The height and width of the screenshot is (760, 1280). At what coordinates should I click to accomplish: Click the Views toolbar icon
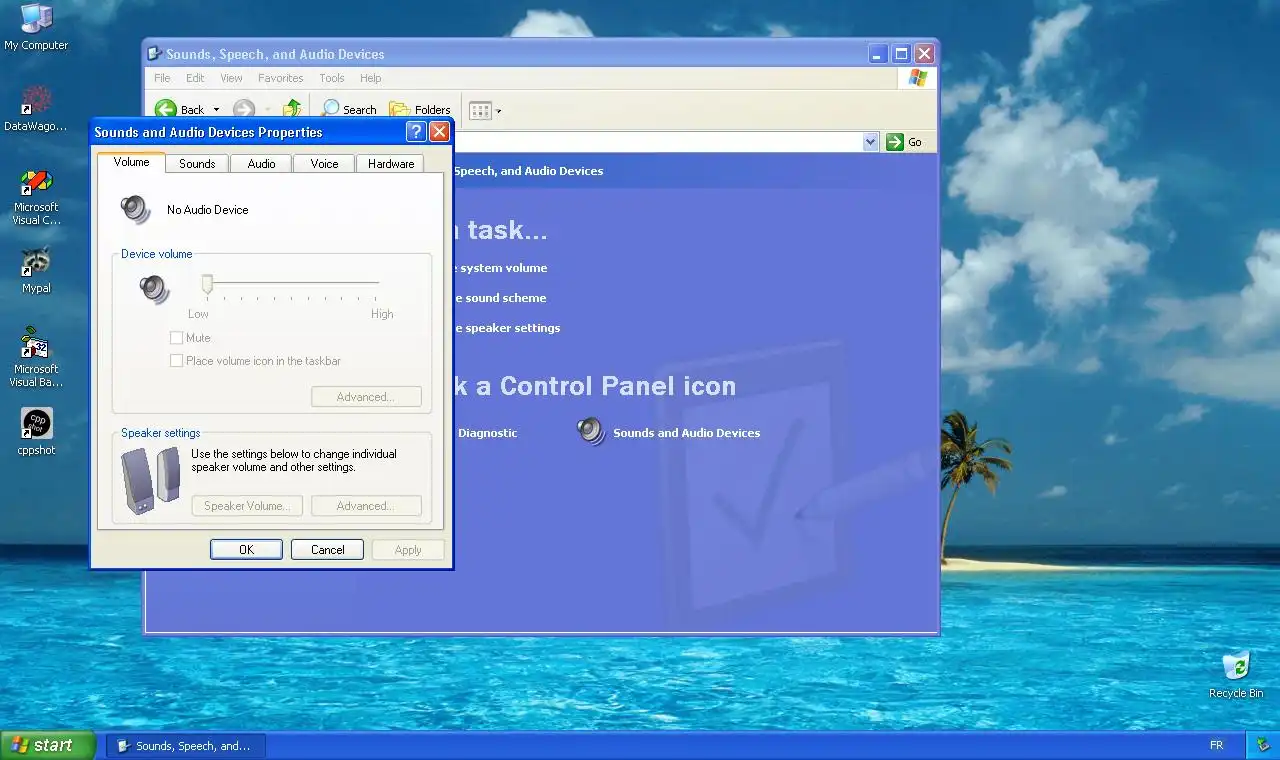pyautogui.click(x=480, y=110)
